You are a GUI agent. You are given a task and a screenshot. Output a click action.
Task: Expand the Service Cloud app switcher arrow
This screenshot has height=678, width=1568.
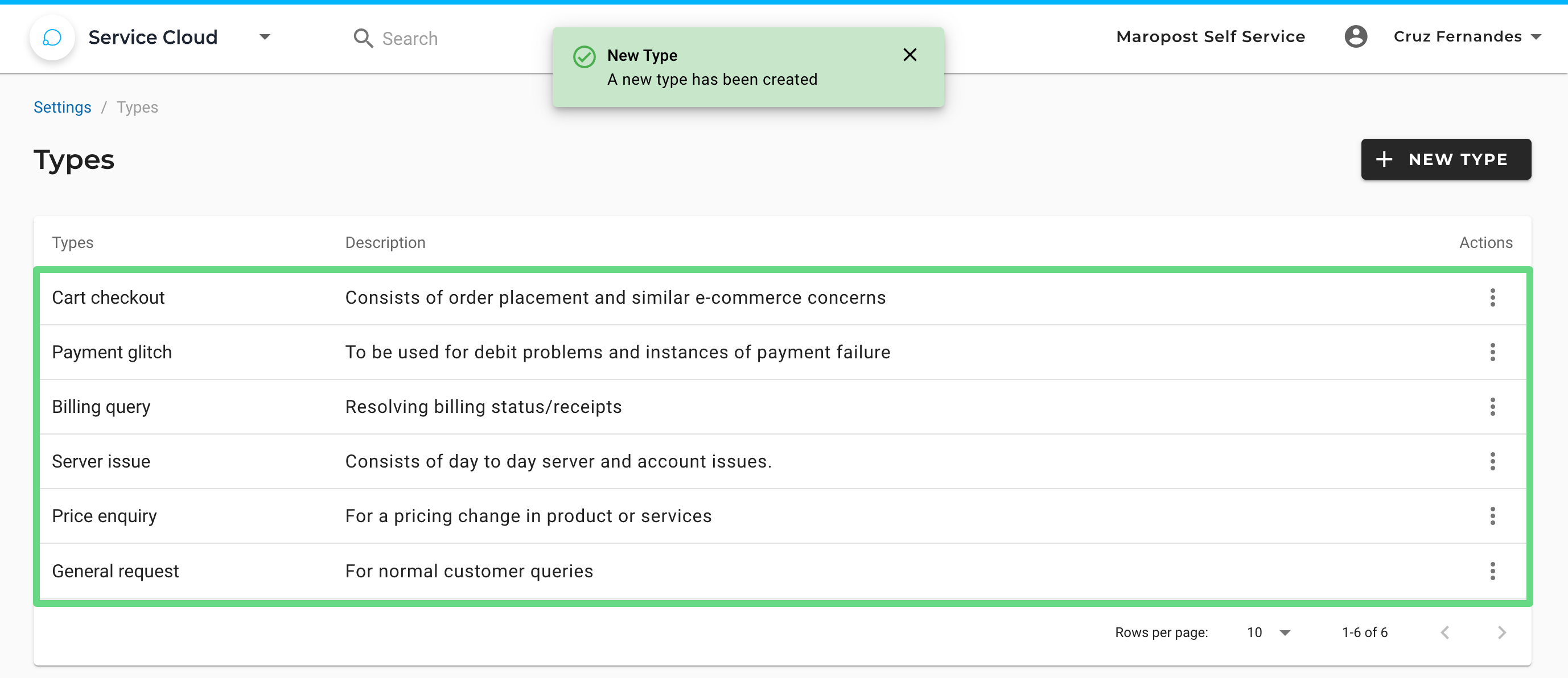pyautogui.click(x=265, y=37)
